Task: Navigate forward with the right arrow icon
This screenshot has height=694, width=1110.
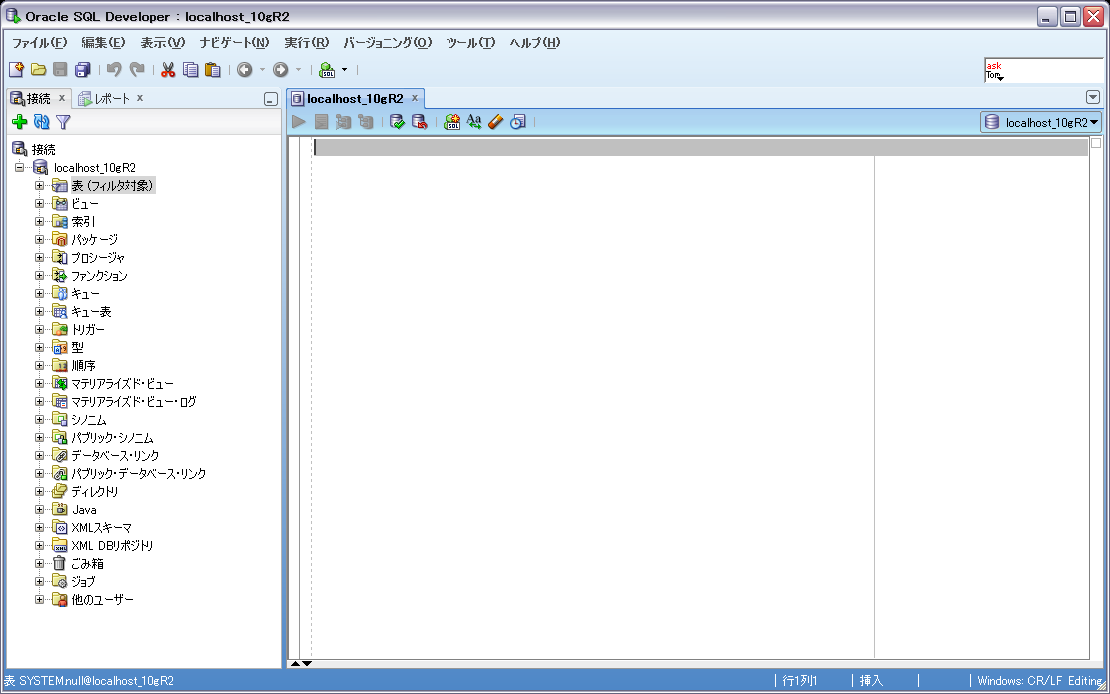Action: pyautogui.click(x=280, y=69)
